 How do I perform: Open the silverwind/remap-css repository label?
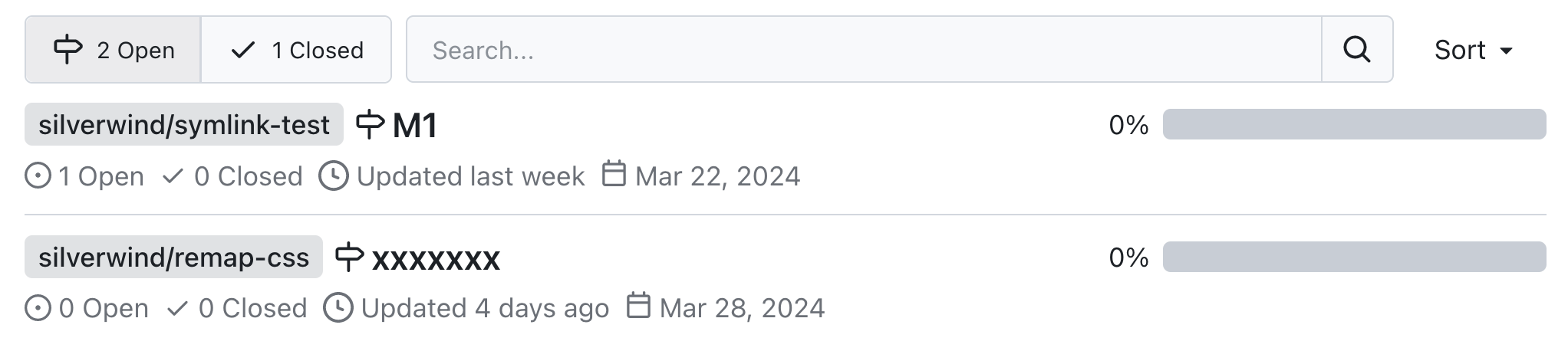tap(174, 257)
